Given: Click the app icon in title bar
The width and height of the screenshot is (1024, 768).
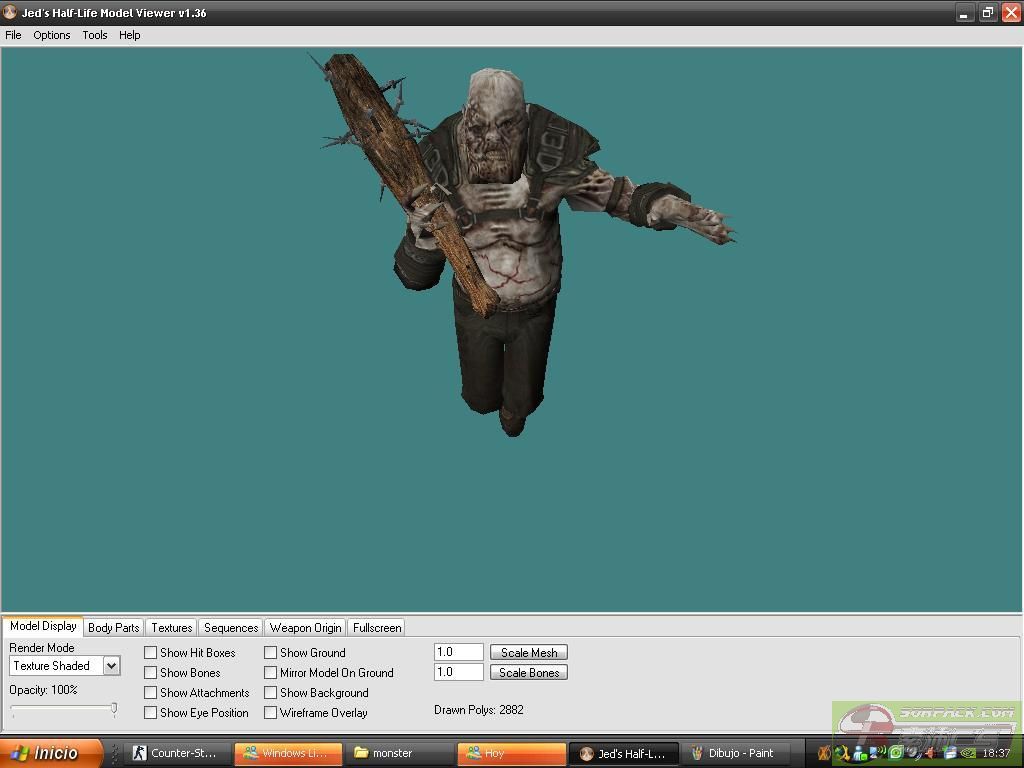Looking at the screenshot, I should (x=10, y=12).
